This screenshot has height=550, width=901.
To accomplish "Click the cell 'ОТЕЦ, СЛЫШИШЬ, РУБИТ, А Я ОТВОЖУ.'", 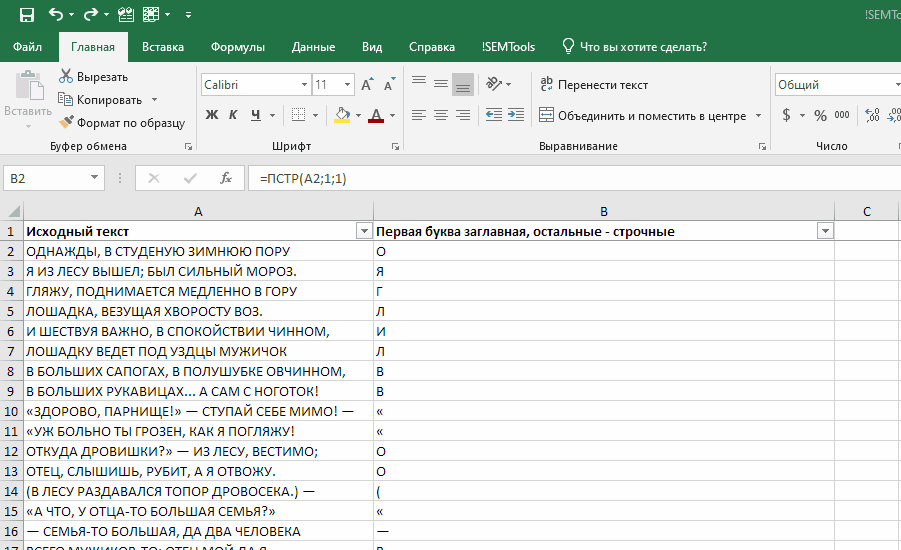I will (198, 471).
